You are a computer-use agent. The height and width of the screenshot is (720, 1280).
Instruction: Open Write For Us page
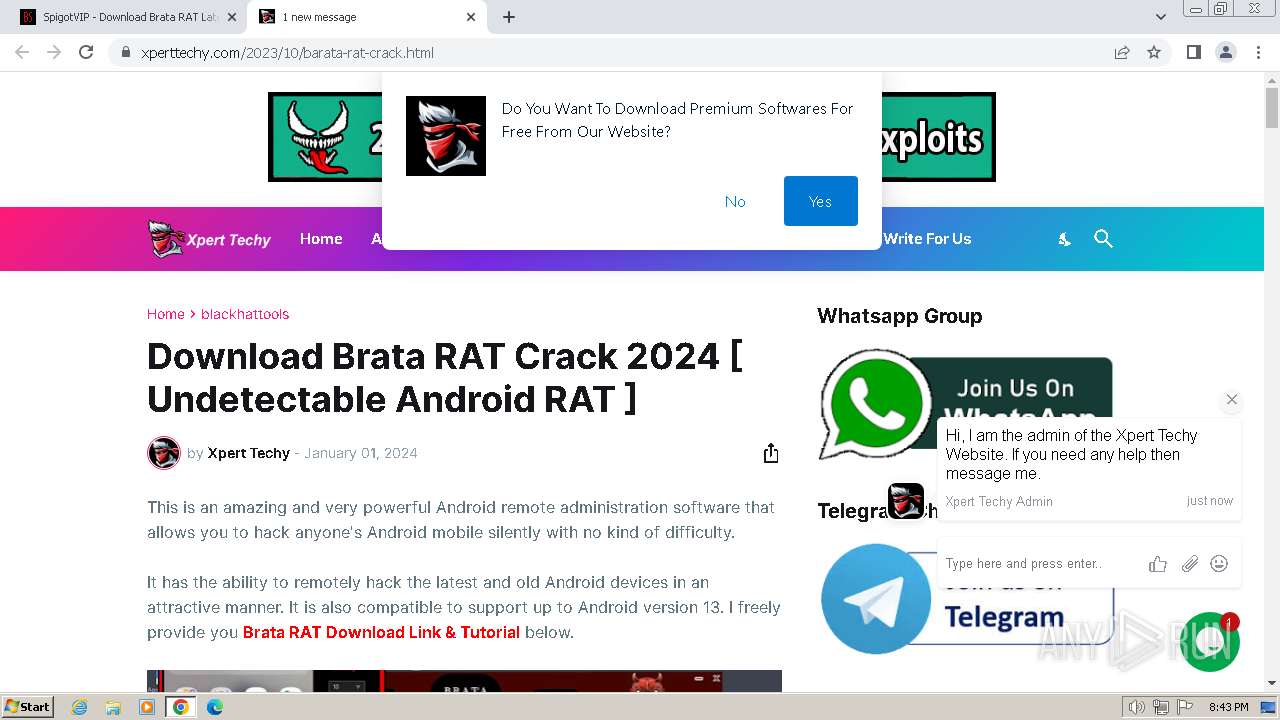pos(927,239)
